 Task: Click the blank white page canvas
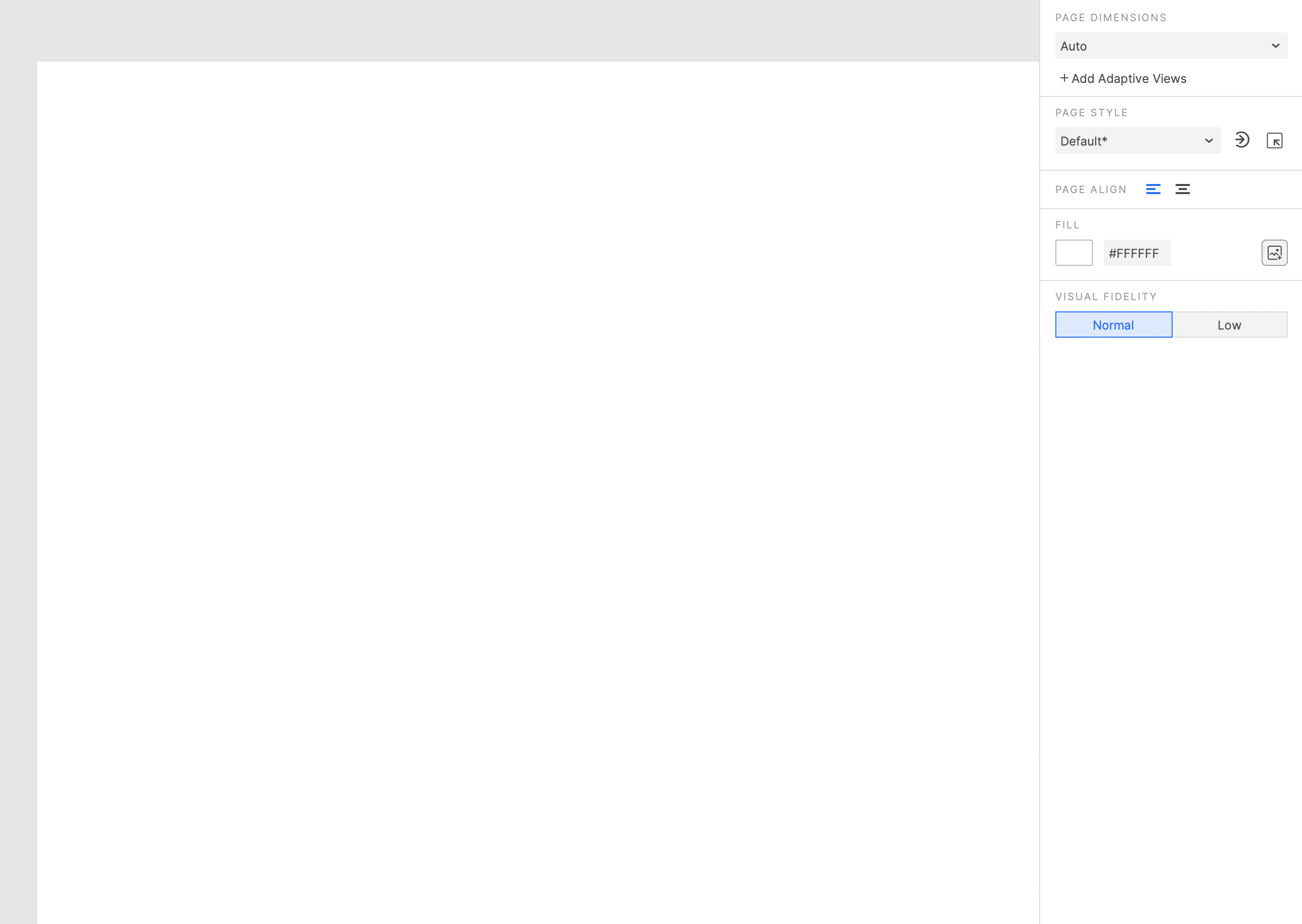538,492
